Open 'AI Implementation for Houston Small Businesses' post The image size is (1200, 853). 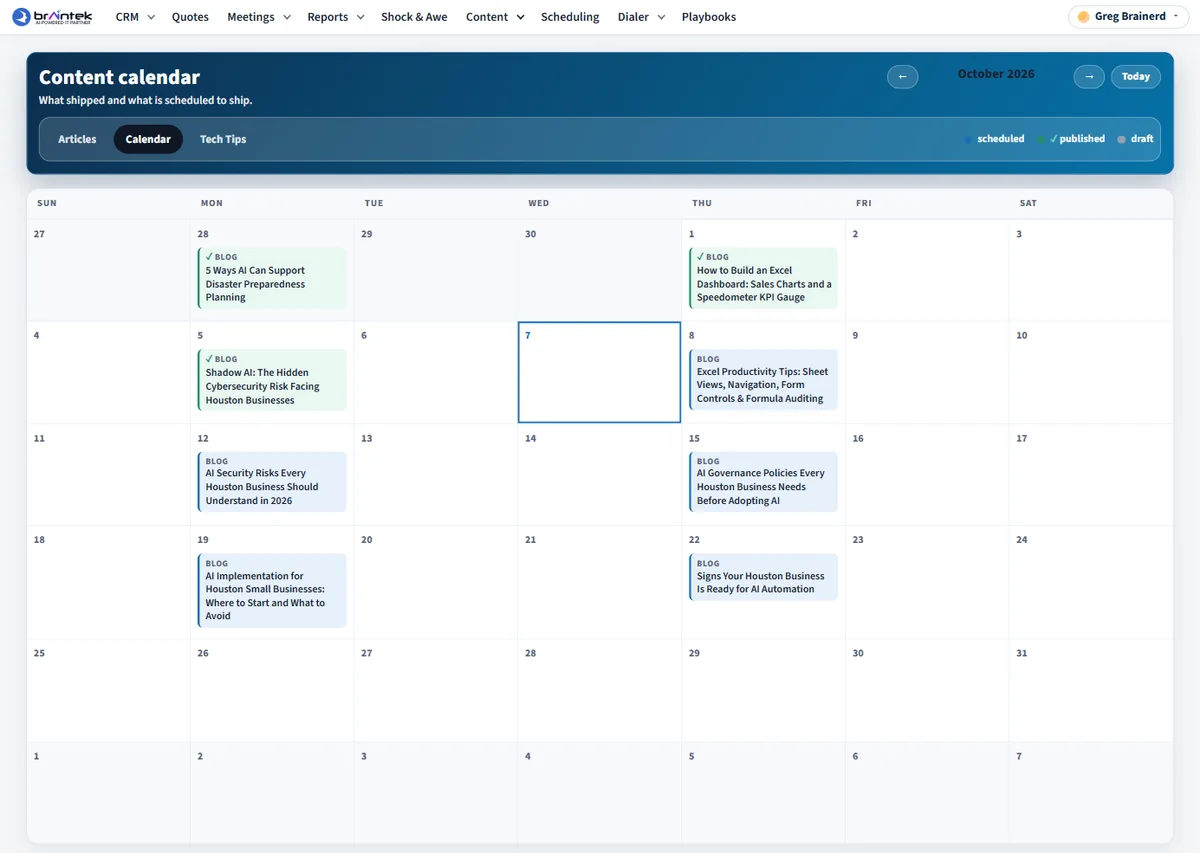[272, 590]
